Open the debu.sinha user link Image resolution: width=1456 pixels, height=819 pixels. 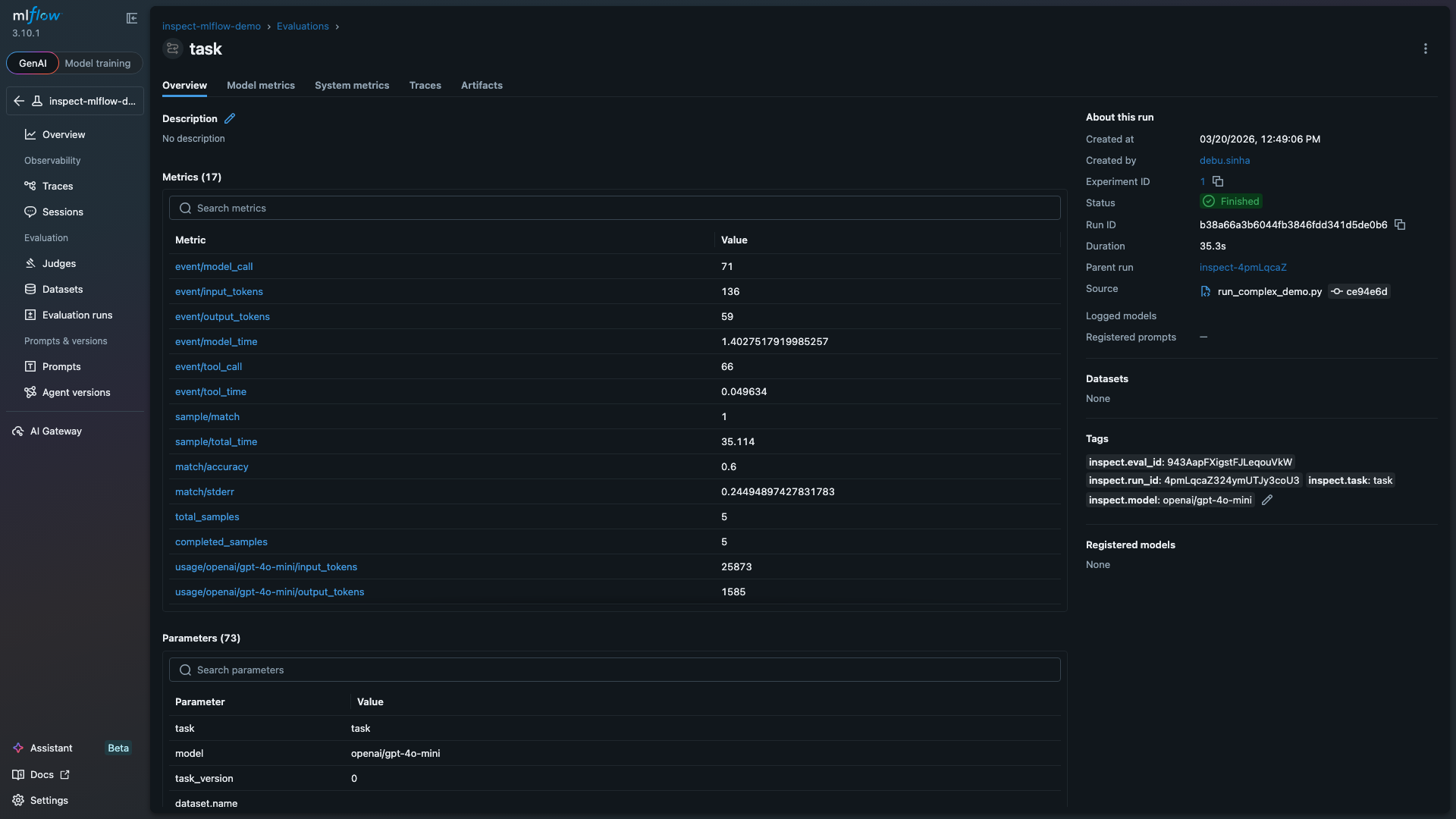(1225, 160)
